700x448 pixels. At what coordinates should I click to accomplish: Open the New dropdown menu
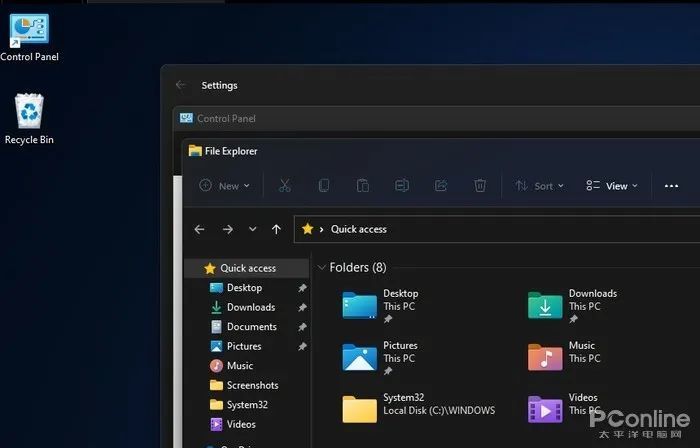pos(224,186)
